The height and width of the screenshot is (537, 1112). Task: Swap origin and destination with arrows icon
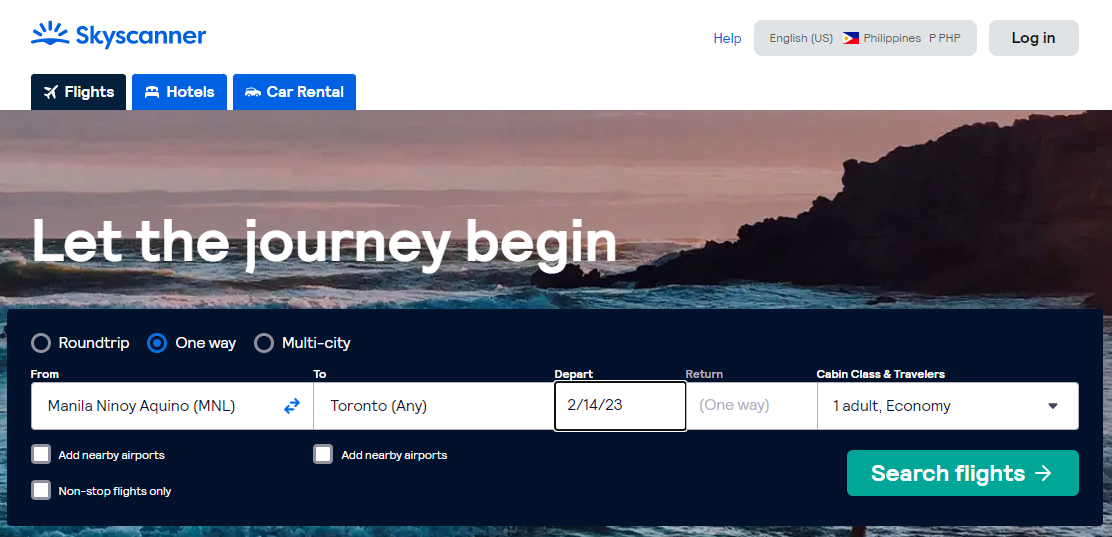(292, 406)
